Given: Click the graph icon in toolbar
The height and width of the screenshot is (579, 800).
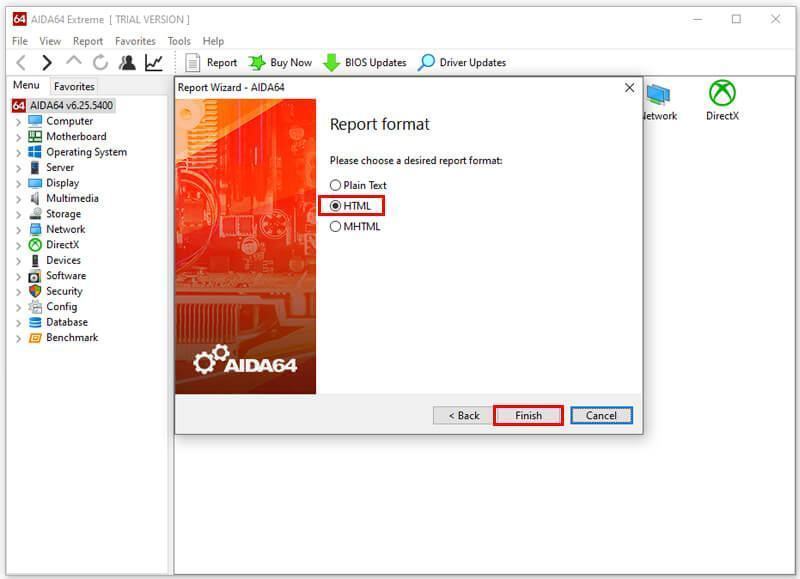Looking at the screenshot, I should [153, 62].
